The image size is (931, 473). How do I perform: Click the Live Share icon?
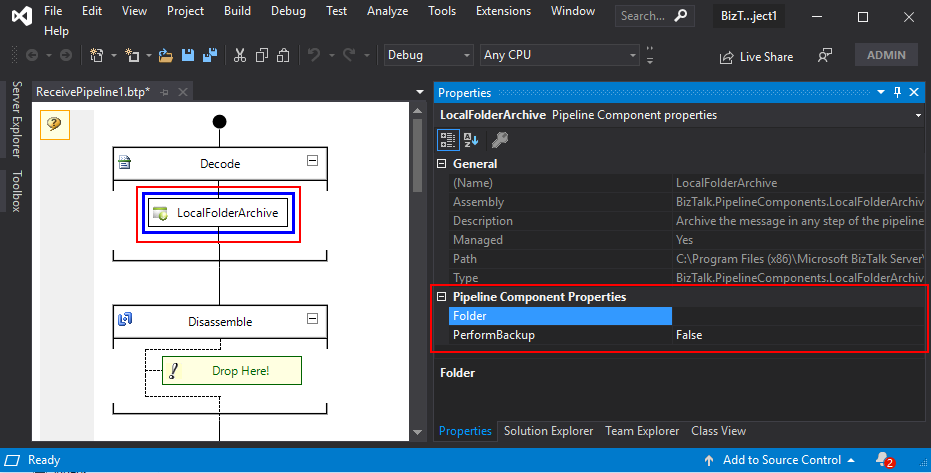pyautogui.click(x=726, y=57)
